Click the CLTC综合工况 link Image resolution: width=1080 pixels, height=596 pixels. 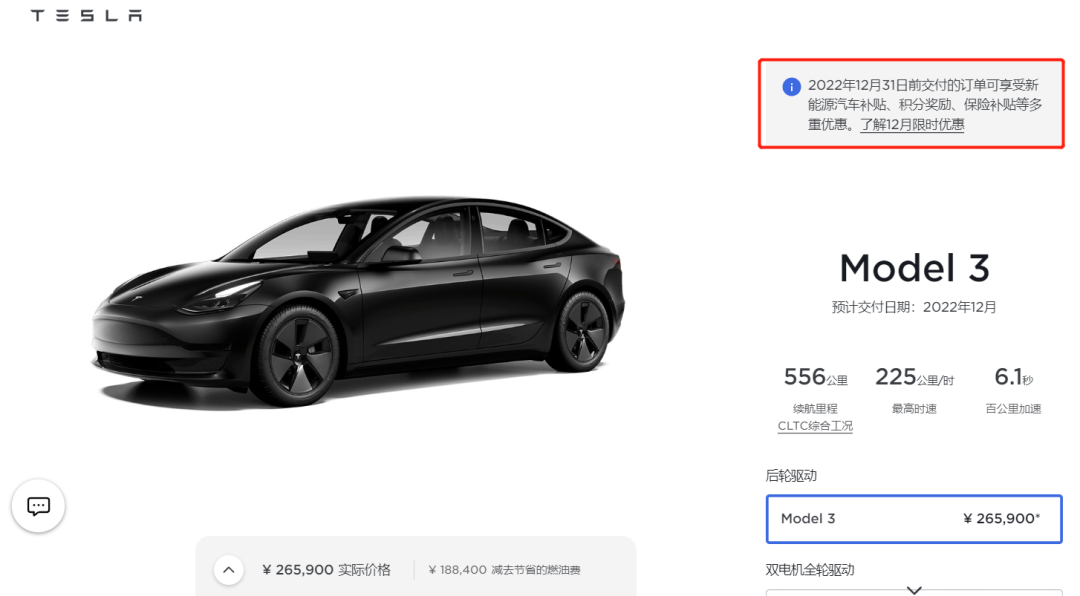tap(815, 426)
